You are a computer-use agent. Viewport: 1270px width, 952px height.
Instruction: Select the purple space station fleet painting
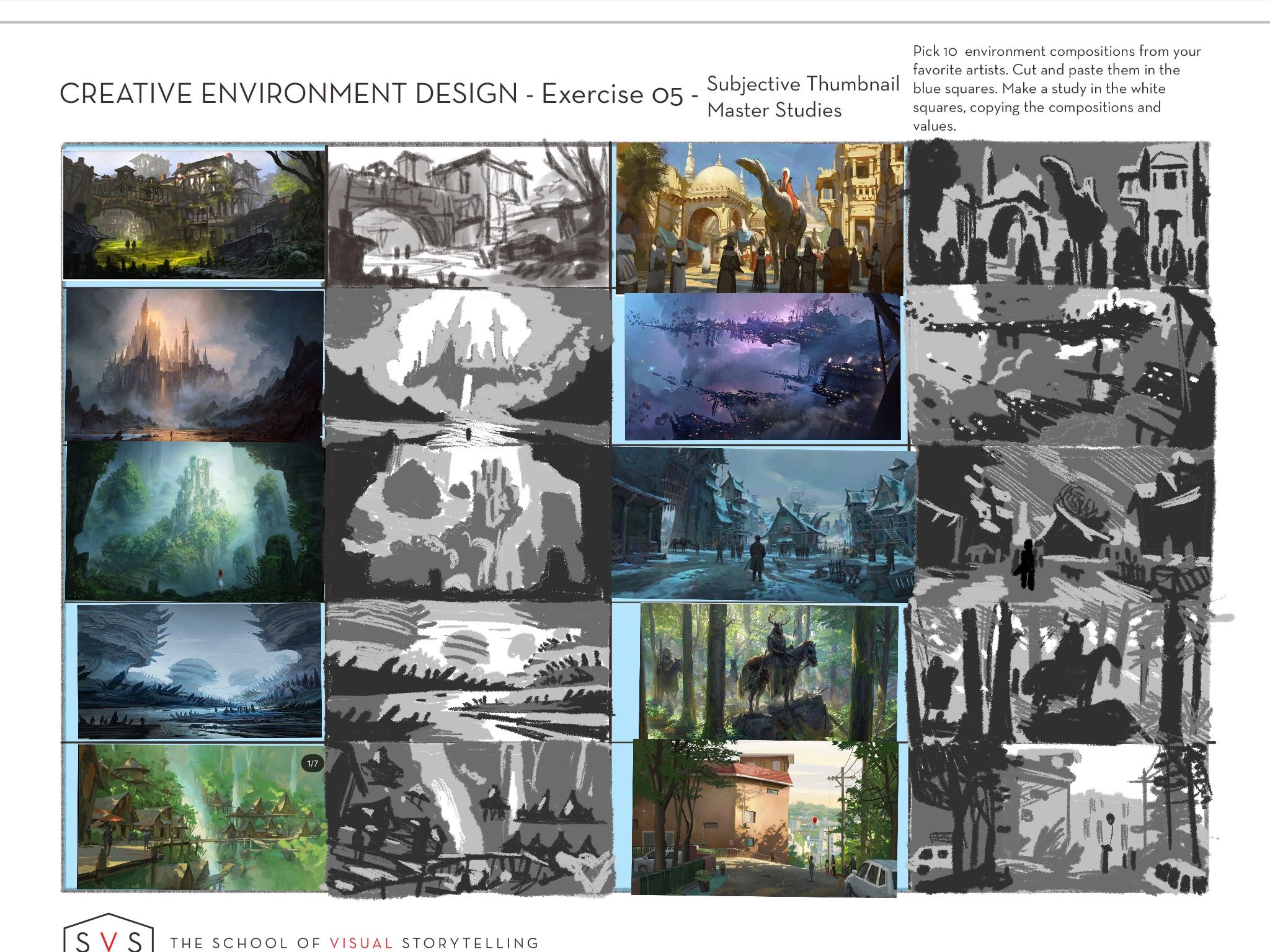point(762,367)
